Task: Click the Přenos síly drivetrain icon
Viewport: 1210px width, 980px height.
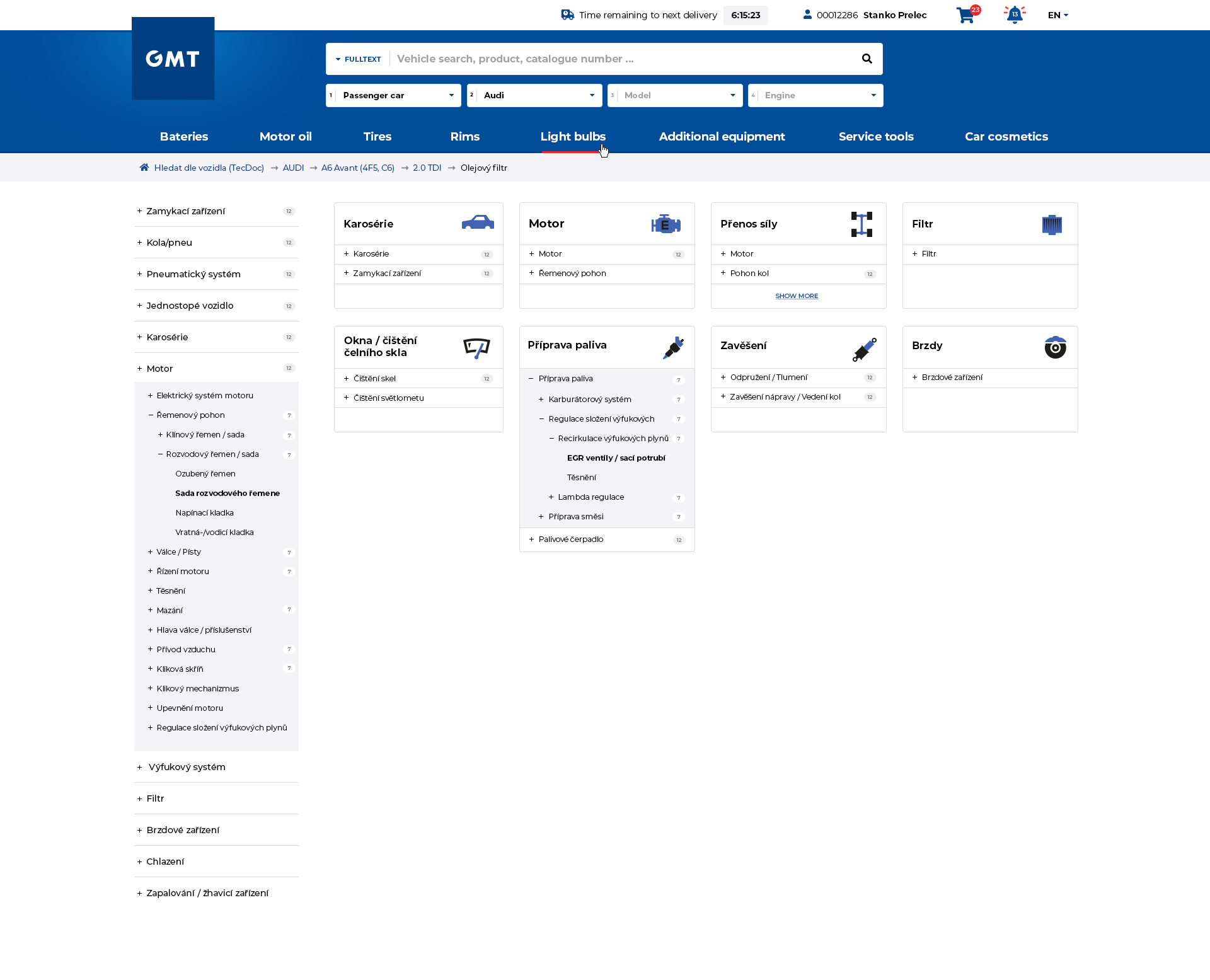Action: click(x=861, y=224)
